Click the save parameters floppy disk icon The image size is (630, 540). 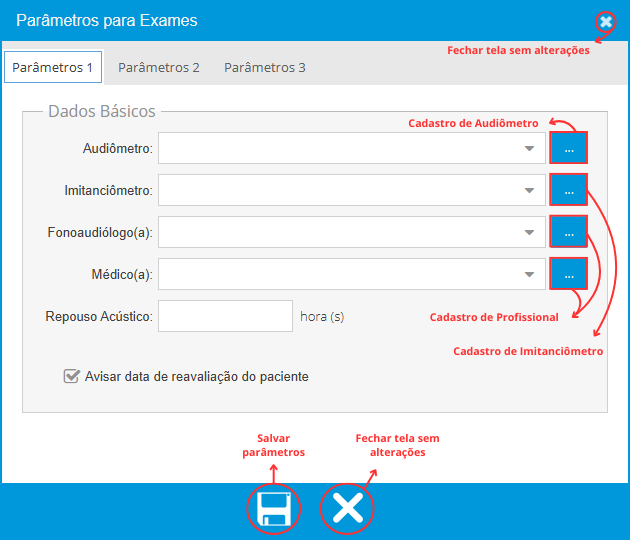tap(273, 509)
